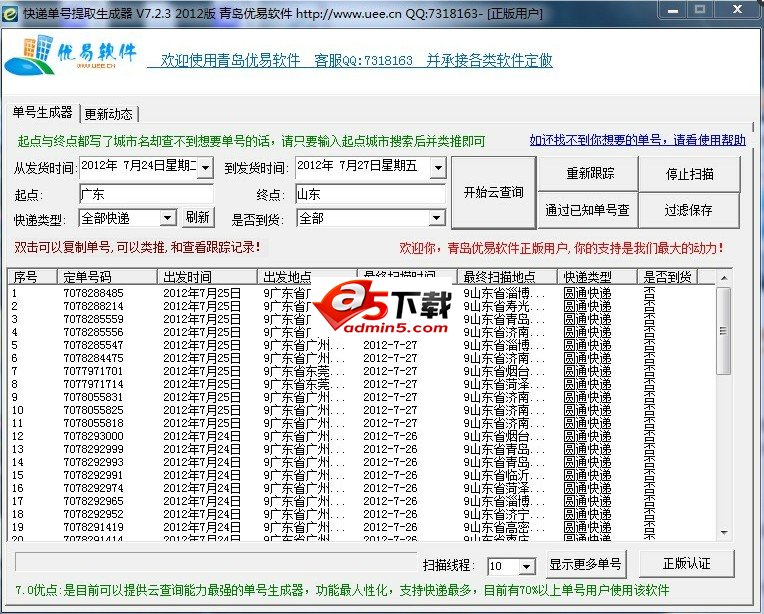Select order number 7078288214

(x=94, y=306)
